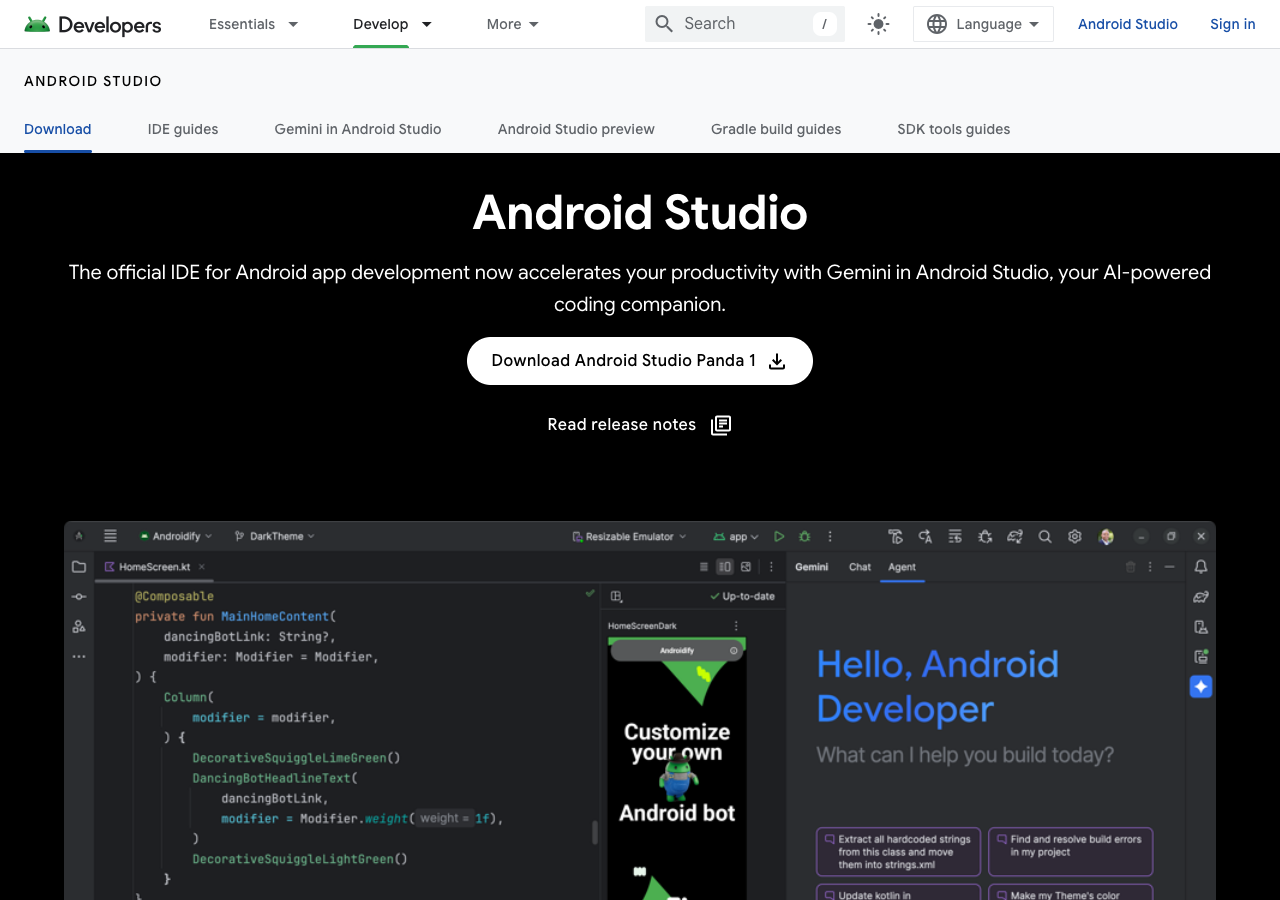The height and width of the screenshot is (900, 1280).
Task: Sync the project with Gradle files
Action: pos(1015,536)
